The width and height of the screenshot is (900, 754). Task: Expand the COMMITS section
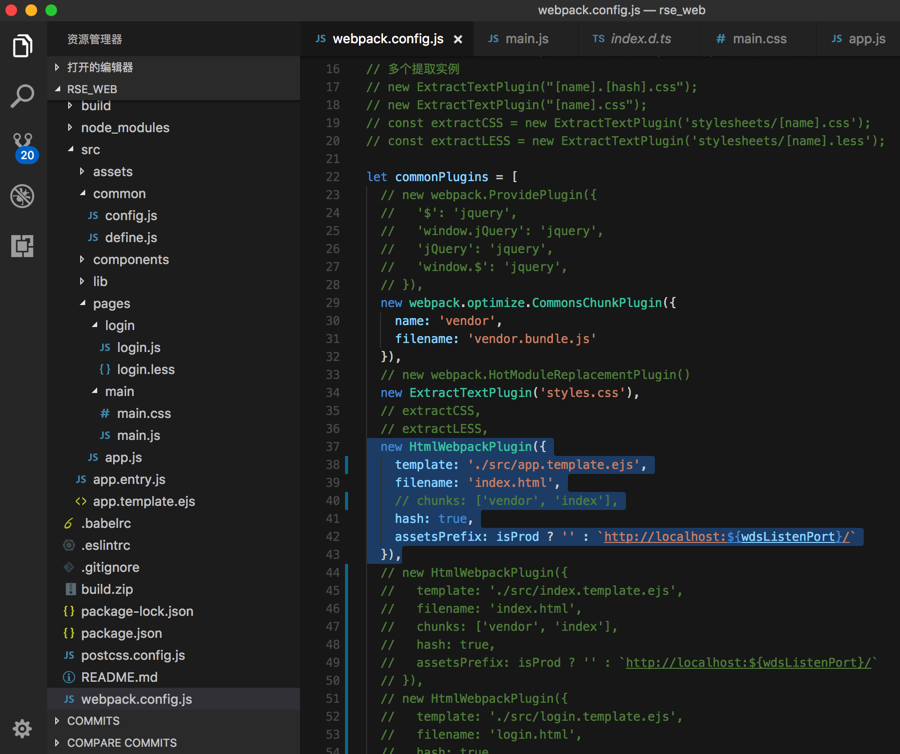(93, 721)
